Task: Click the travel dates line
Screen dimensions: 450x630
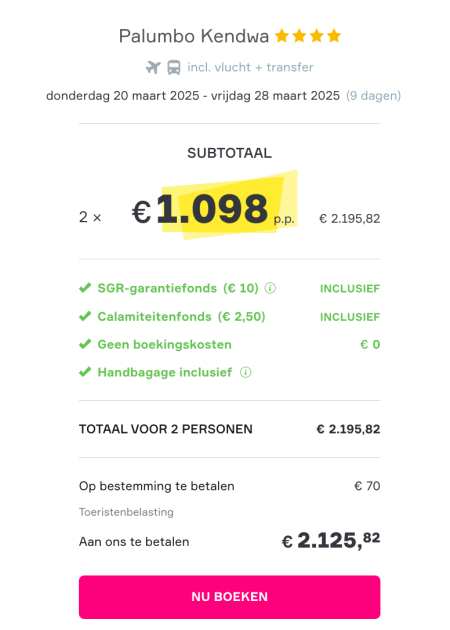Action: click(x=223, y=96)
